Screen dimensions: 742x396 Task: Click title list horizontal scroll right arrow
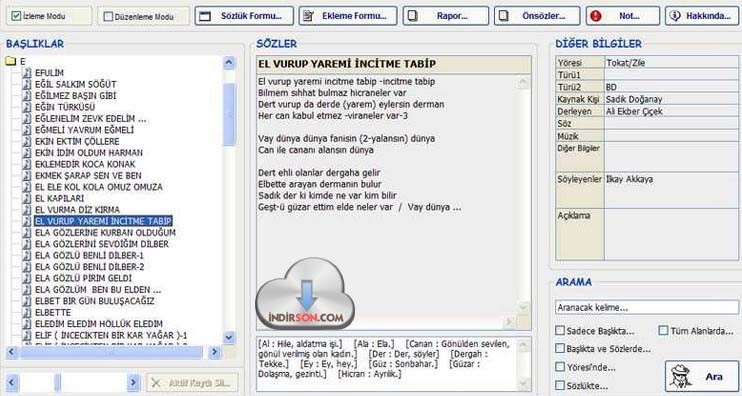[215, 352]
